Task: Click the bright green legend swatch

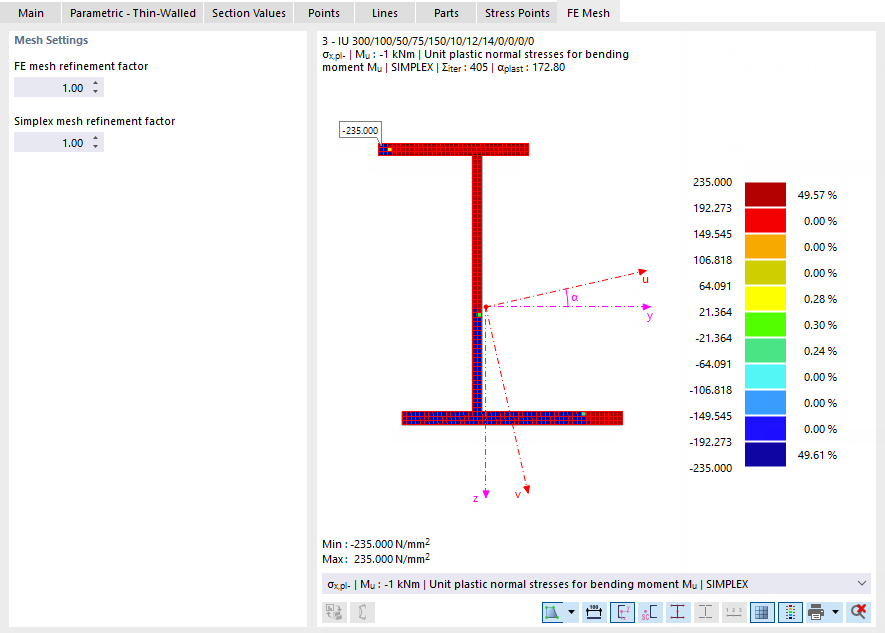Action: pyautogui.click(x=765, y=324)
